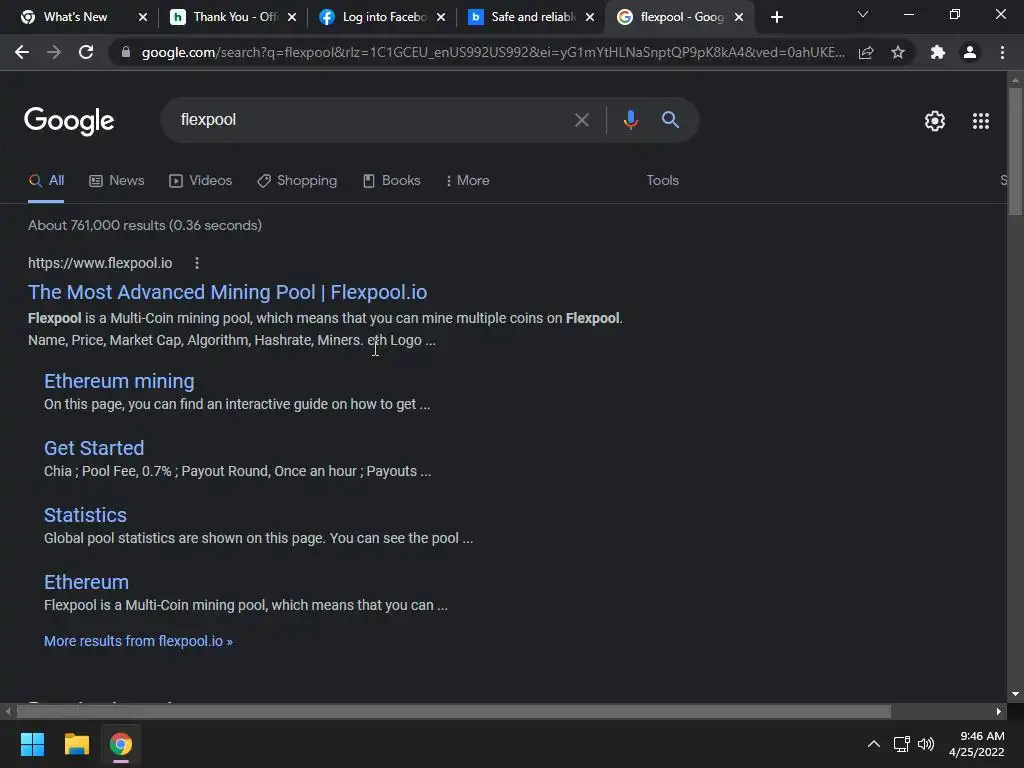
Task: Select the All results filter
Action: coord(46,181)
